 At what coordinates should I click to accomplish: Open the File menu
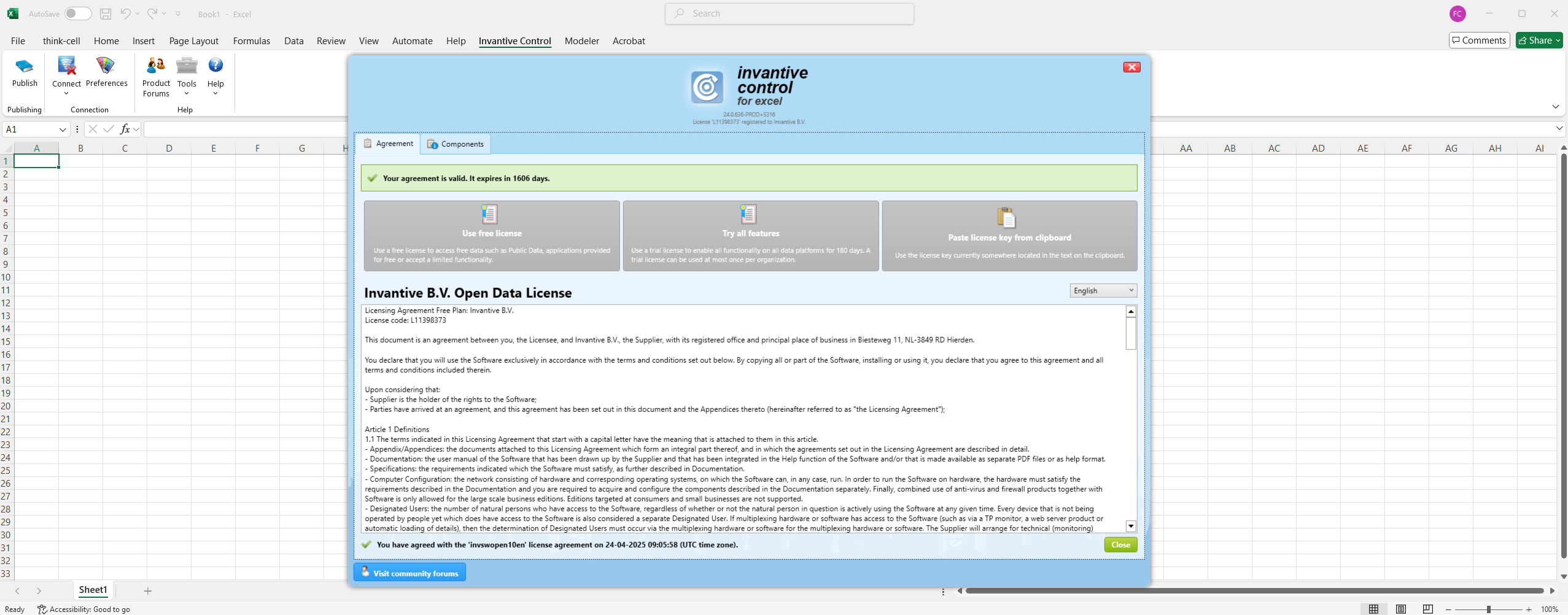18,41
